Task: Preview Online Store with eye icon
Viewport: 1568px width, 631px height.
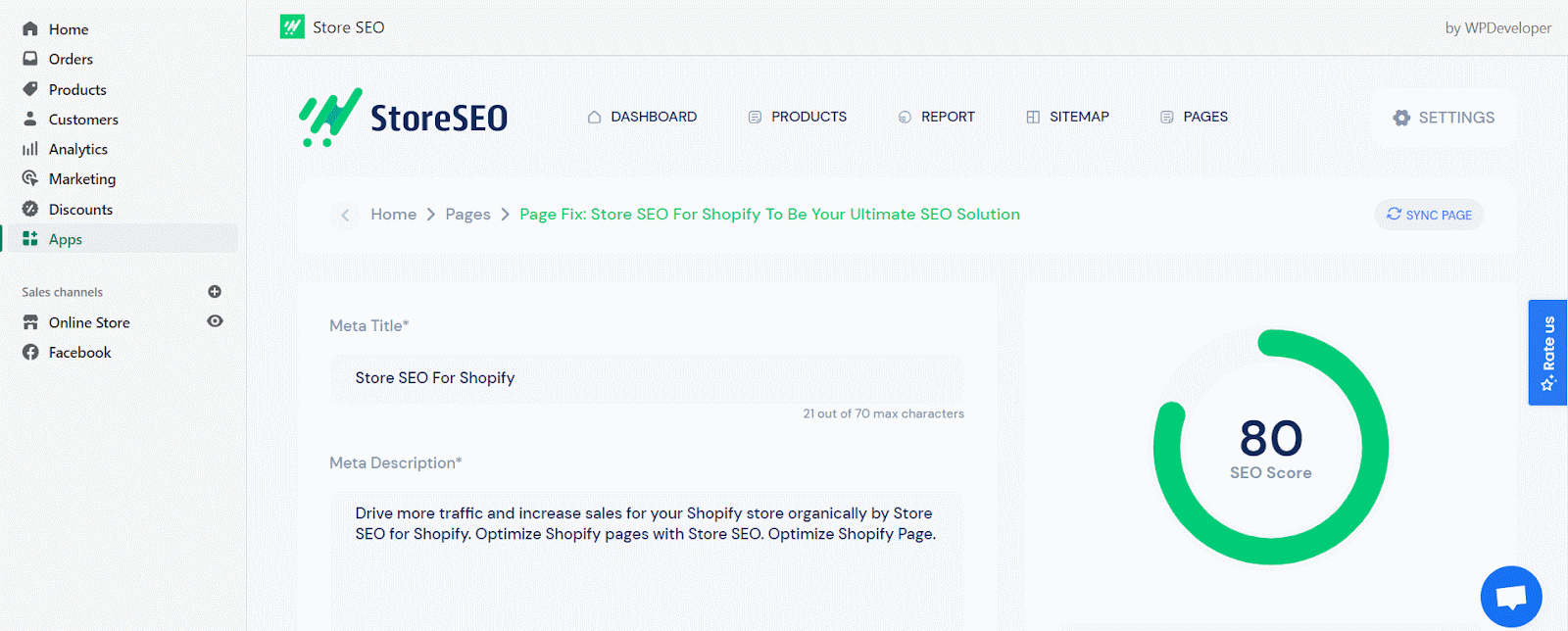Action: click(x=215, y=321)
